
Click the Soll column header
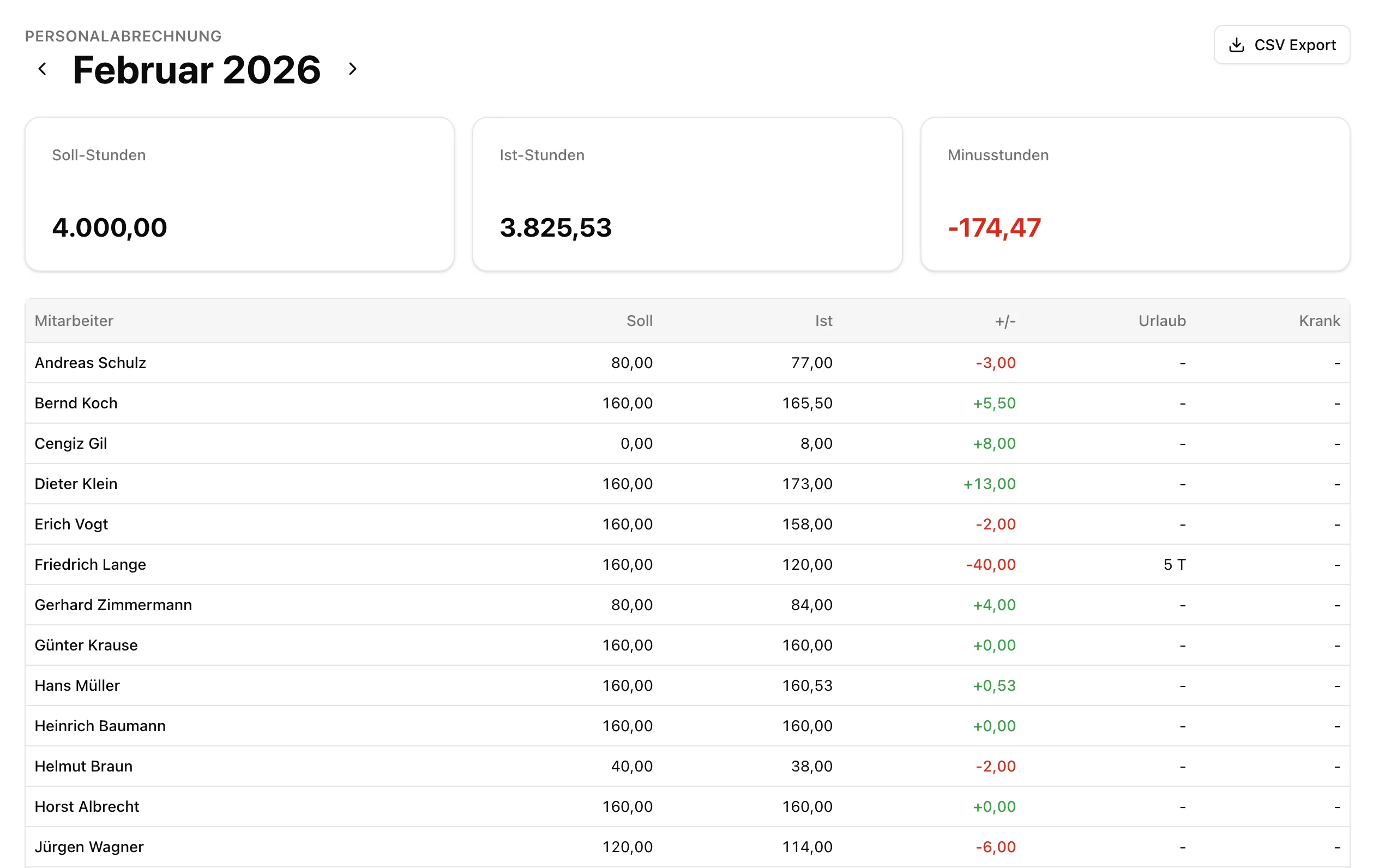[639, 321]
